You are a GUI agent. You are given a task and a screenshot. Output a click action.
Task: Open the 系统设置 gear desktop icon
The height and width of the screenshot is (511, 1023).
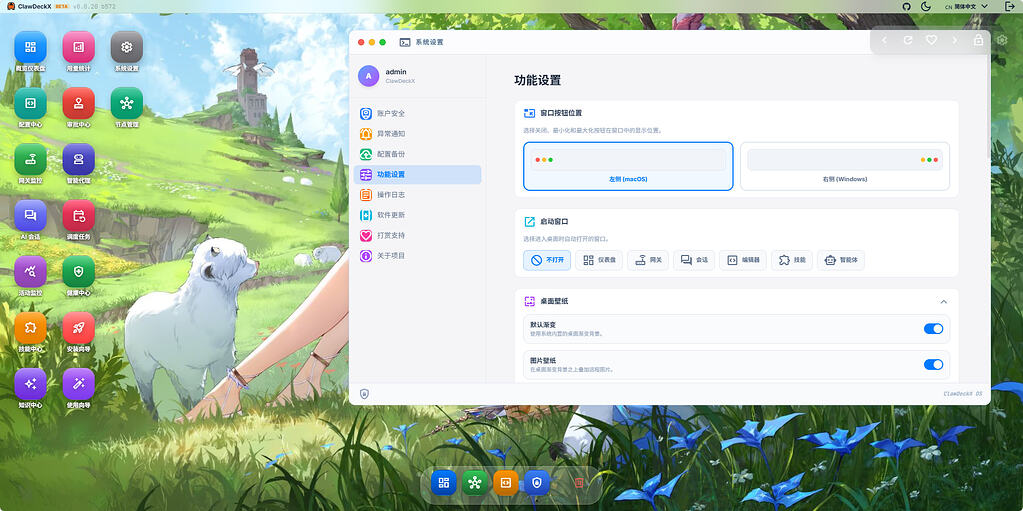click(127, 47)
